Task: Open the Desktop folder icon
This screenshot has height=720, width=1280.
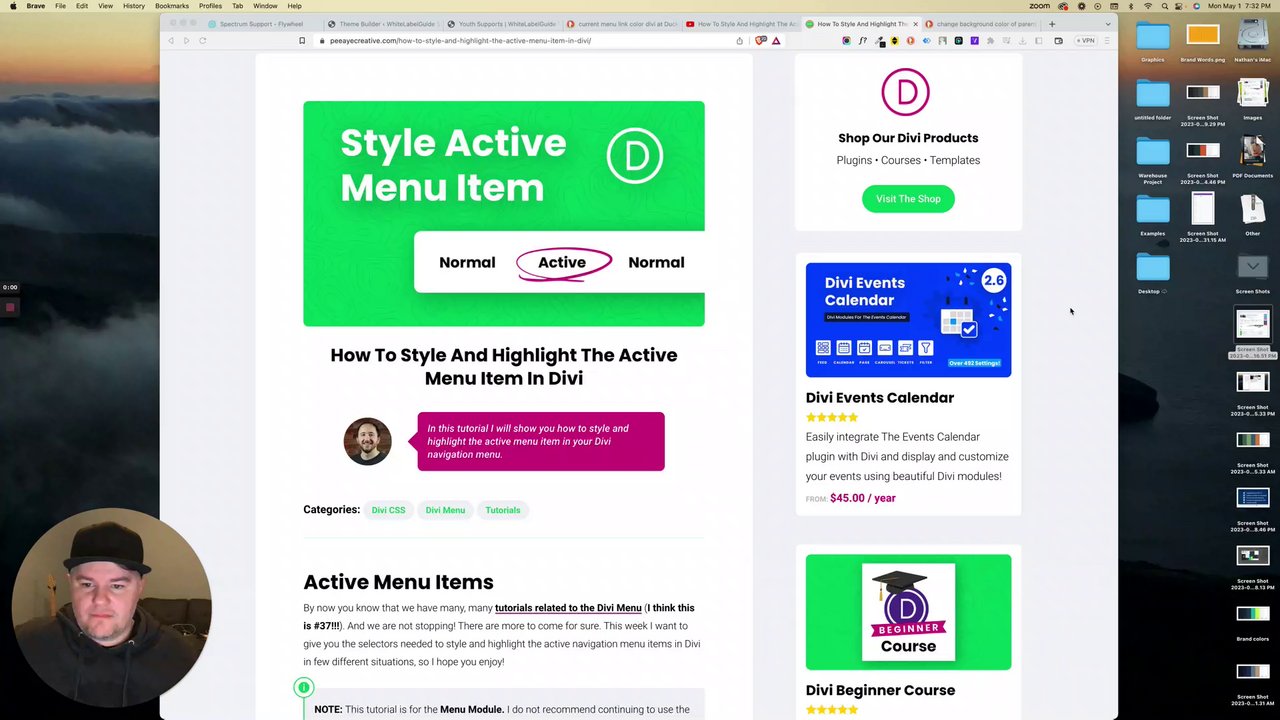Action: 1152,268
